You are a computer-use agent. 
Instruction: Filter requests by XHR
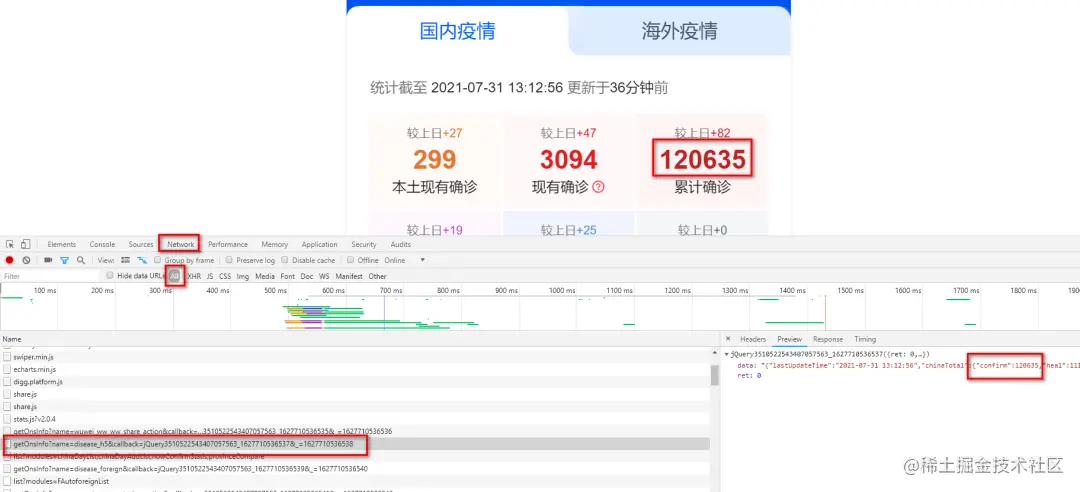pos(194,276)
